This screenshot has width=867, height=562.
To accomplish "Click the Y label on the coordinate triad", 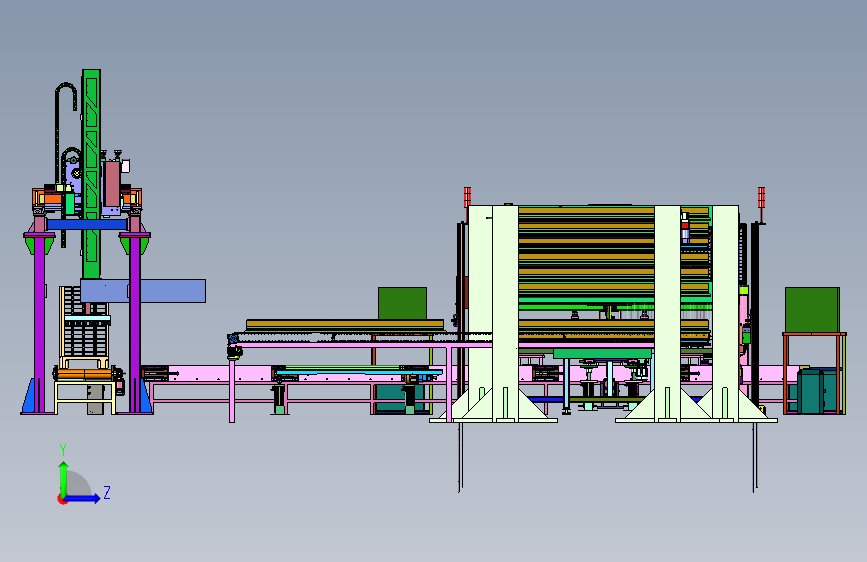I will (63, 450).
